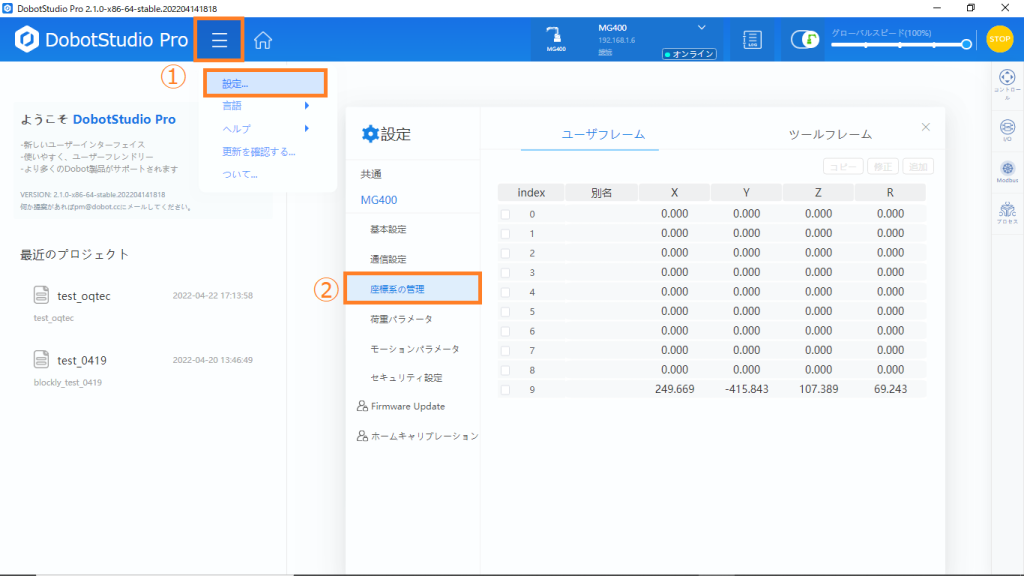
Task: Open 荷重パラメータ settings page
Action: [x=401, y=319]
